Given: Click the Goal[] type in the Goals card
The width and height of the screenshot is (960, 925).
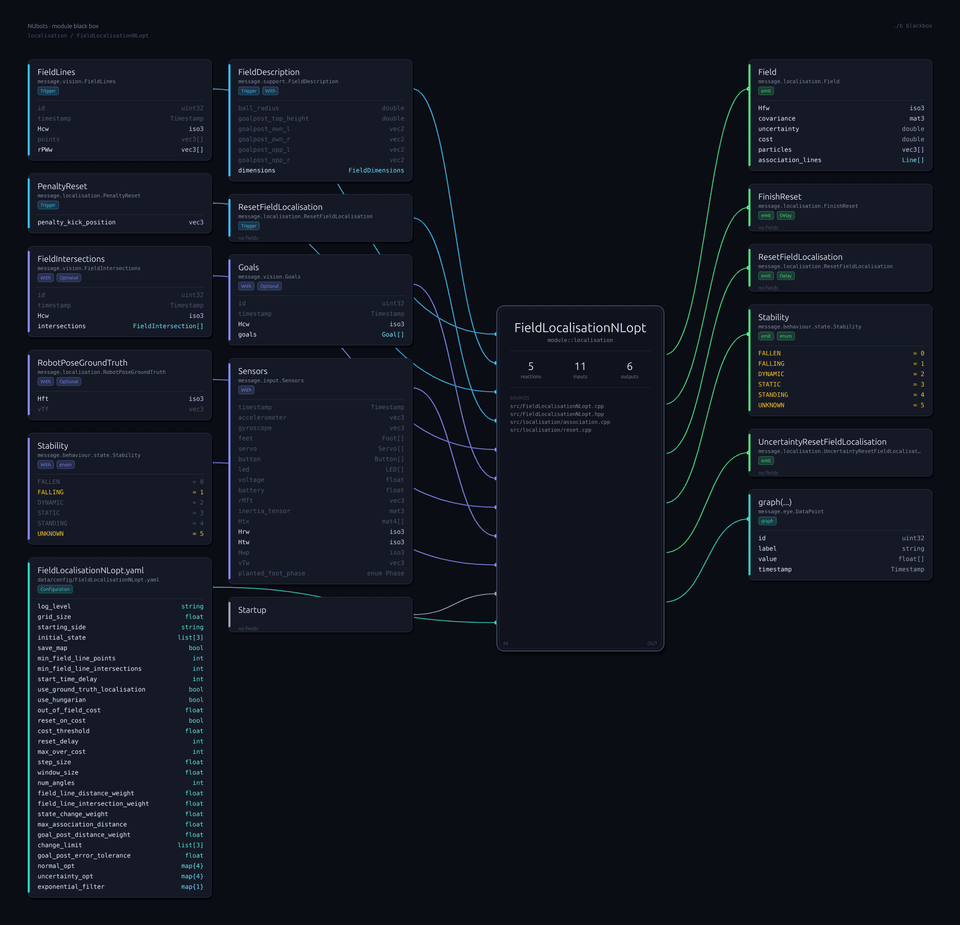Looking at the screenshot, I should pyautogui.click(x=392, y=335).
